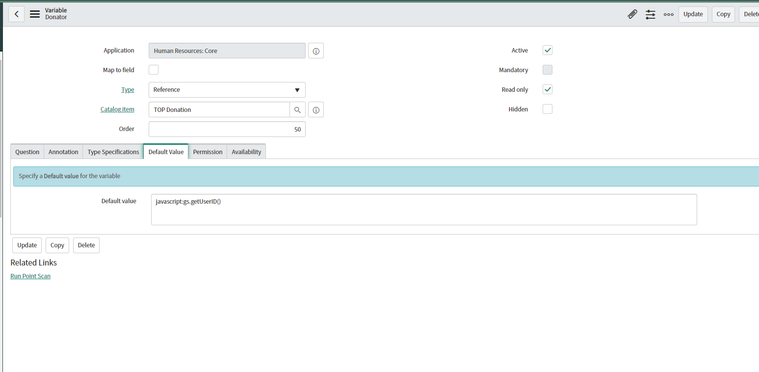
Task: Click the Related Links heading text
Action: tap(33, 263)
